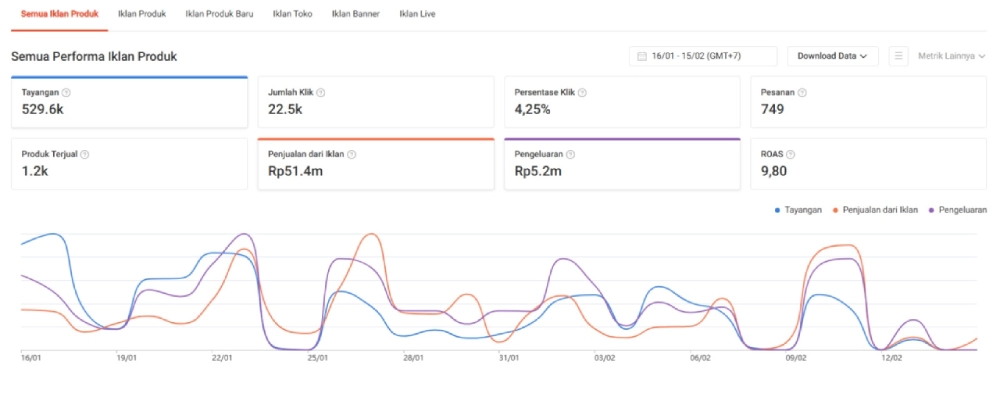Open the Iklan Live tab
Image resolution: width=1000 pixels, height=394 pixels.
(x=417, y=13)
